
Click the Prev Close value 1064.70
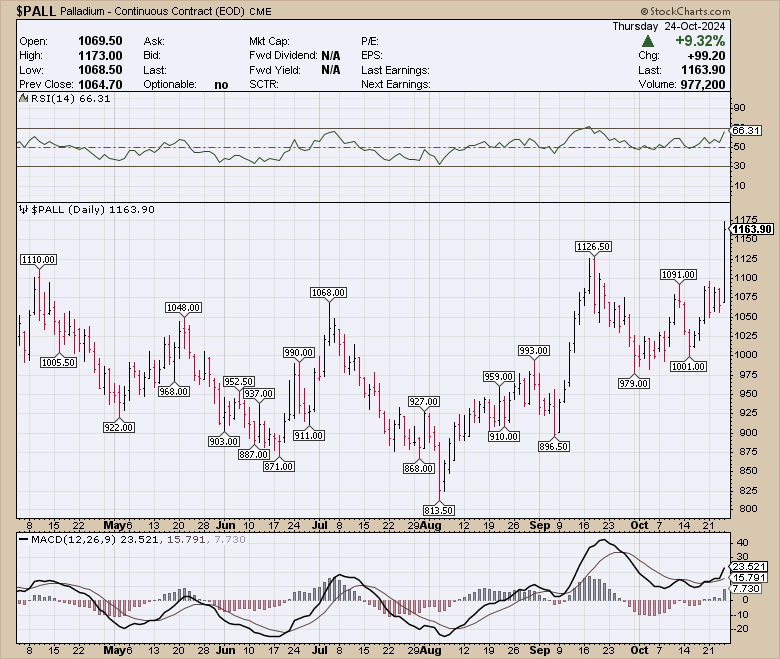(100, 85)
